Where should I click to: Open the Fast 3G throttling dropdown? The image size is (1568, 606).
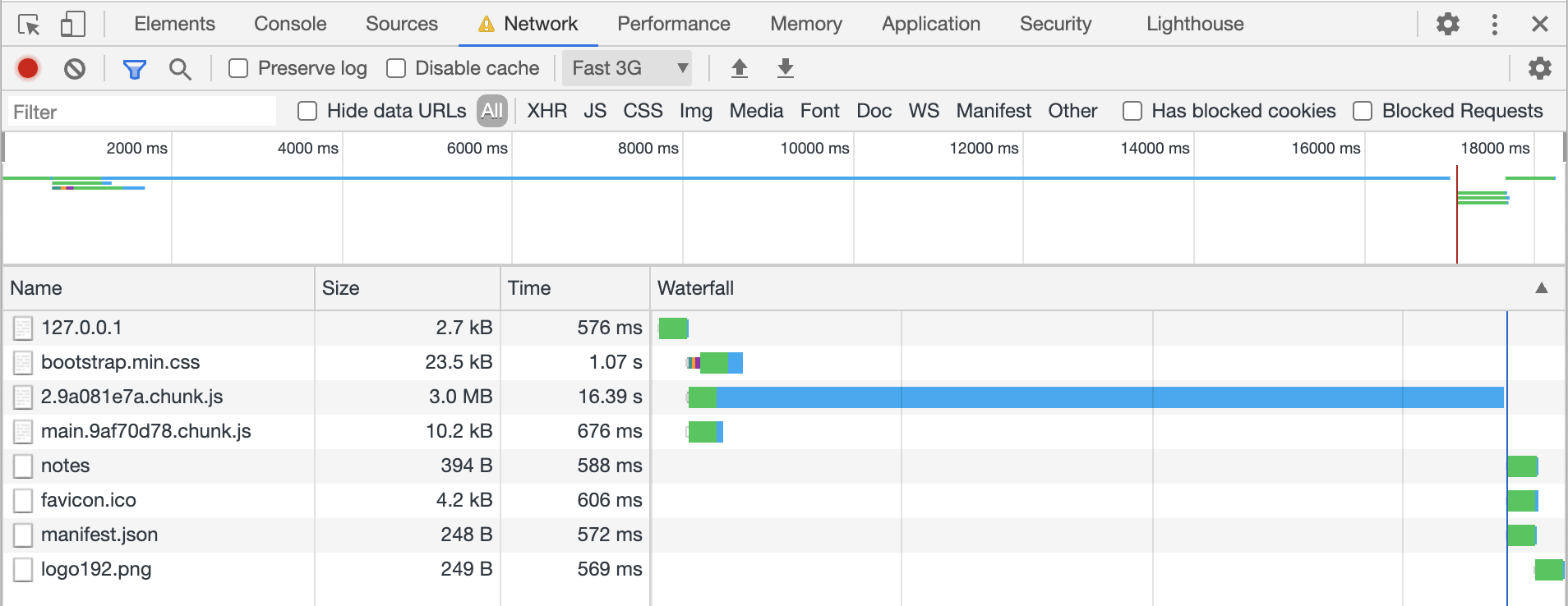tap(628, 68)
